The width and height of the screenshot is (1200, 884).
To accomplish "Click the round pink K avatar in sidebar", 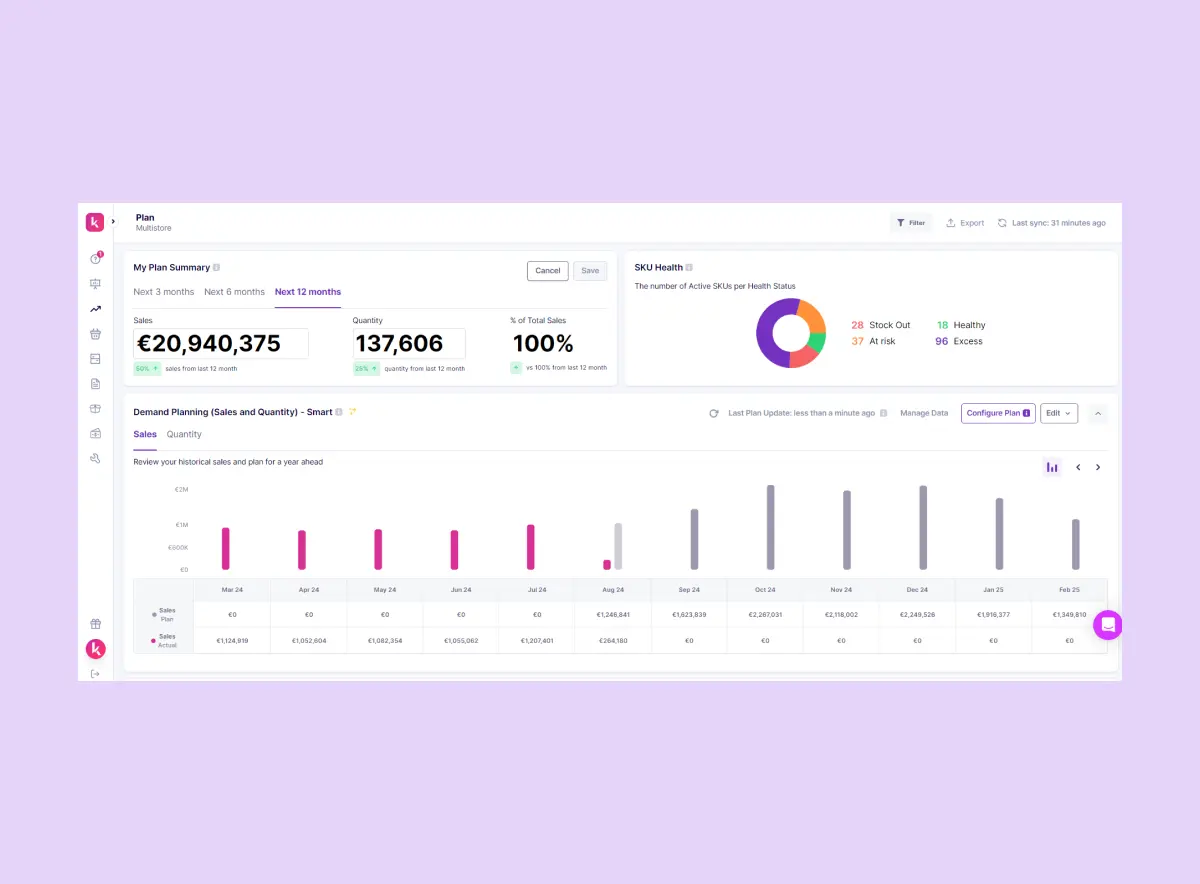I will (x=95, y=649).
